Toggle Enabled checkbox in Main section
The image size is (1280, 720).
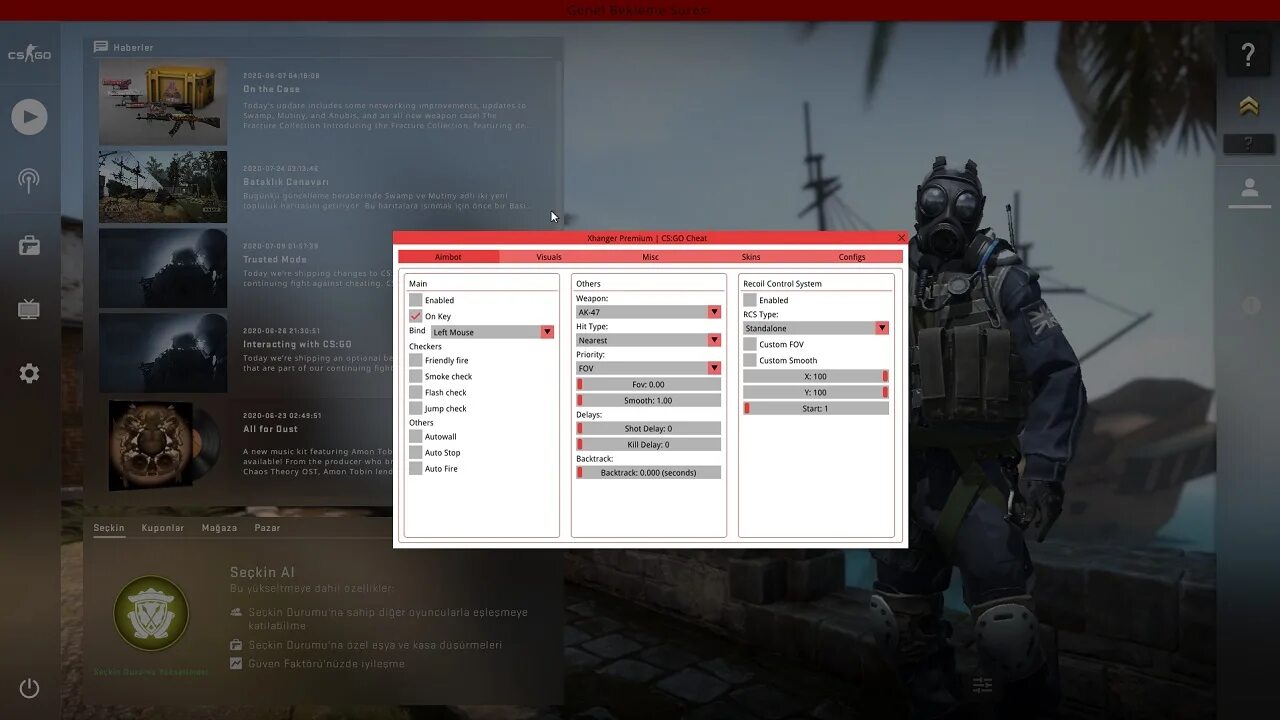tap(416, 300)
